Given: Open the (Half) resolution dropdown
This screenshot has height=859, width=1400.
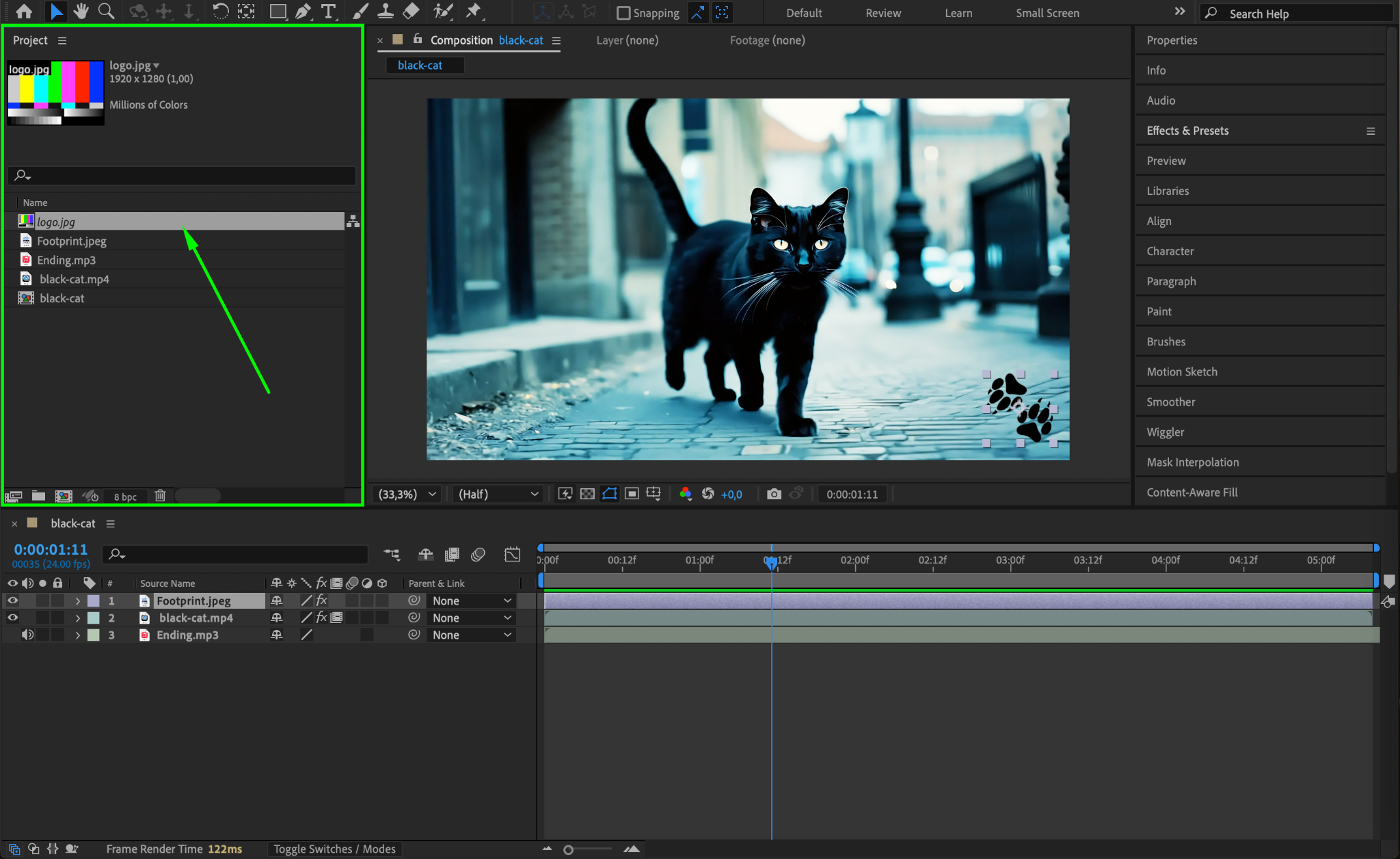Looking at the screenshot, I should tap(498, 494).
